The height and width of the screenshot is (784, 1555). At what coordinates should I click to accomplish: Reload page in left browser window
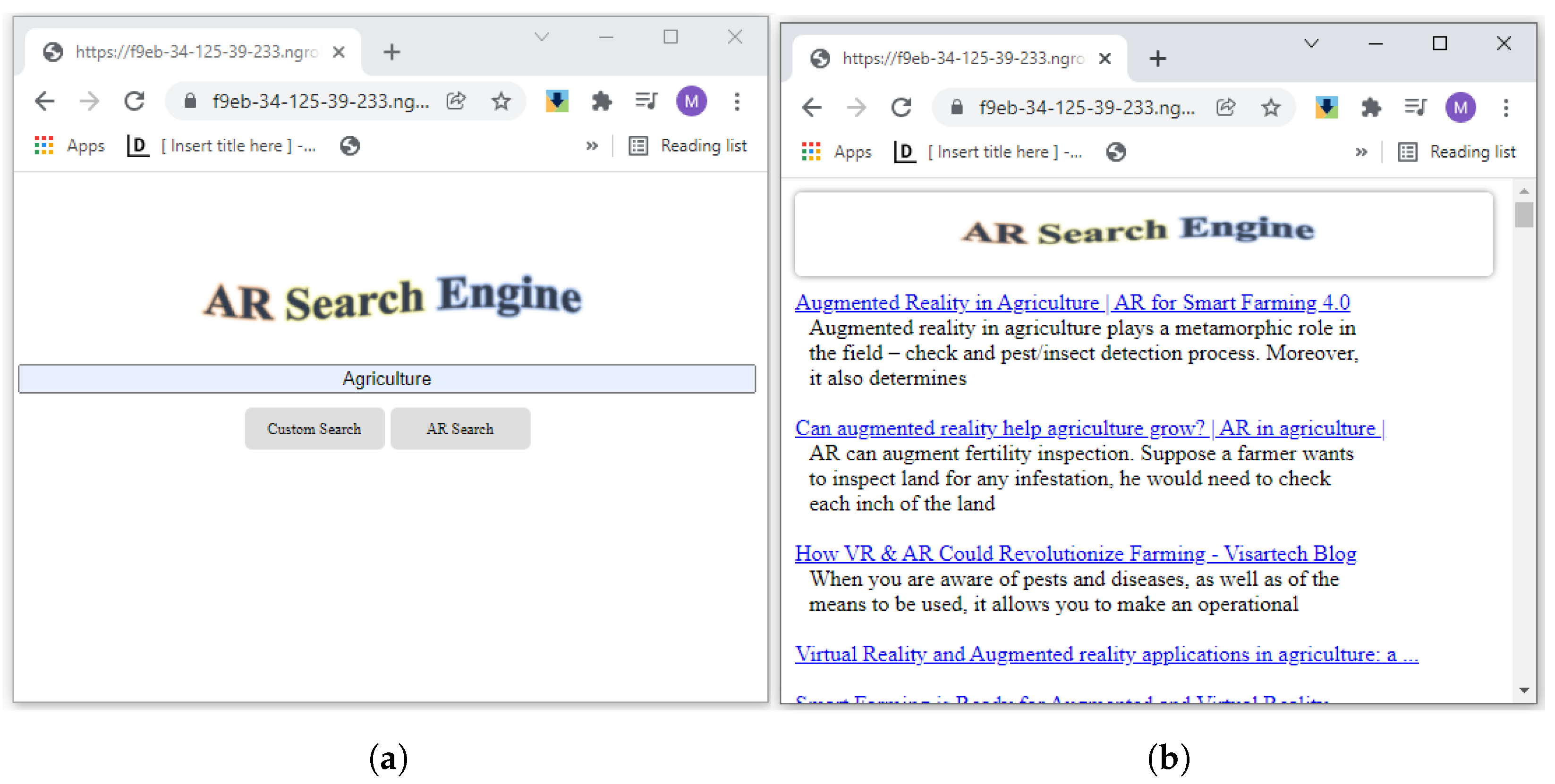coord(134,101)
